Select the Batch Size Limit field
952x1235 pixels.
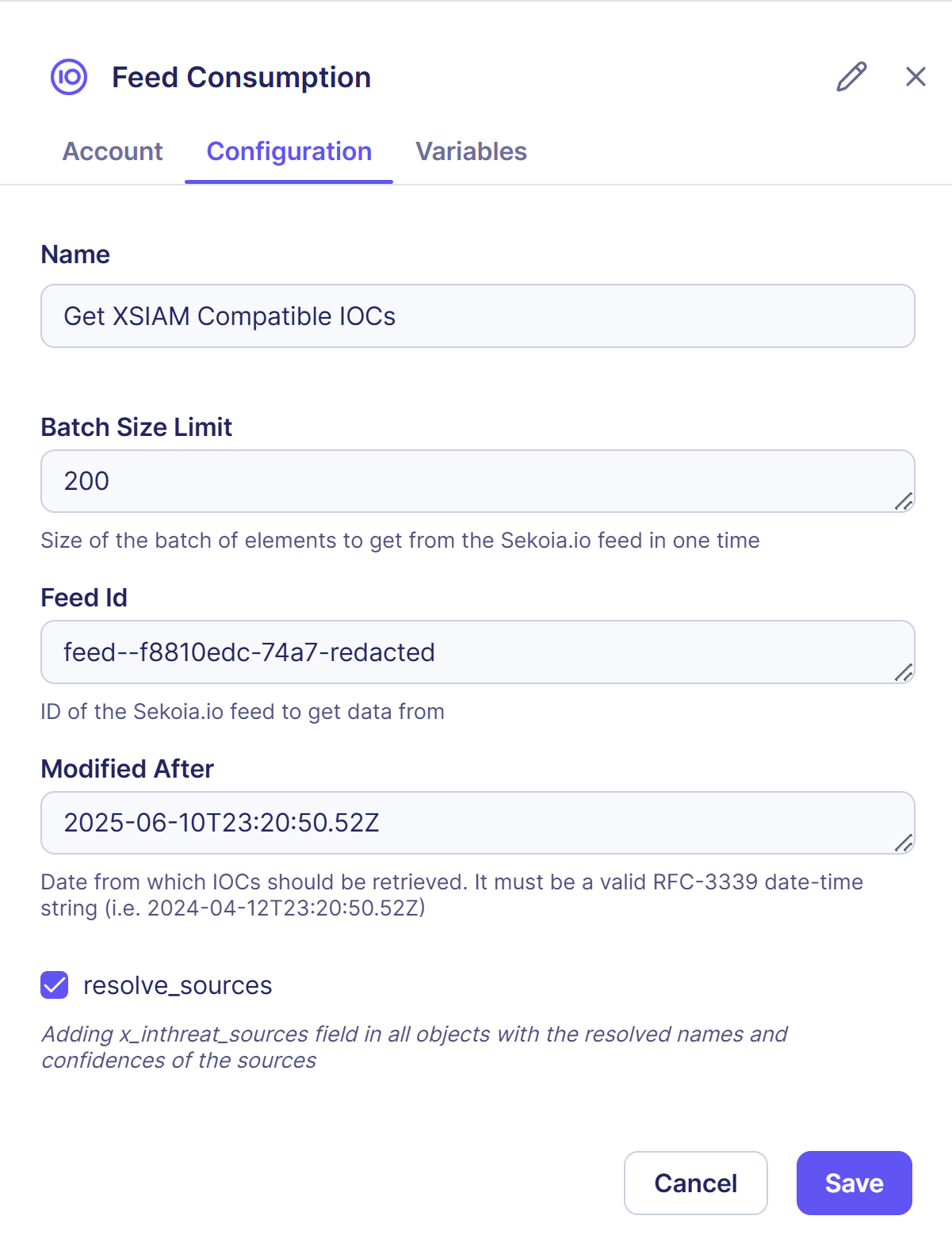476,481
